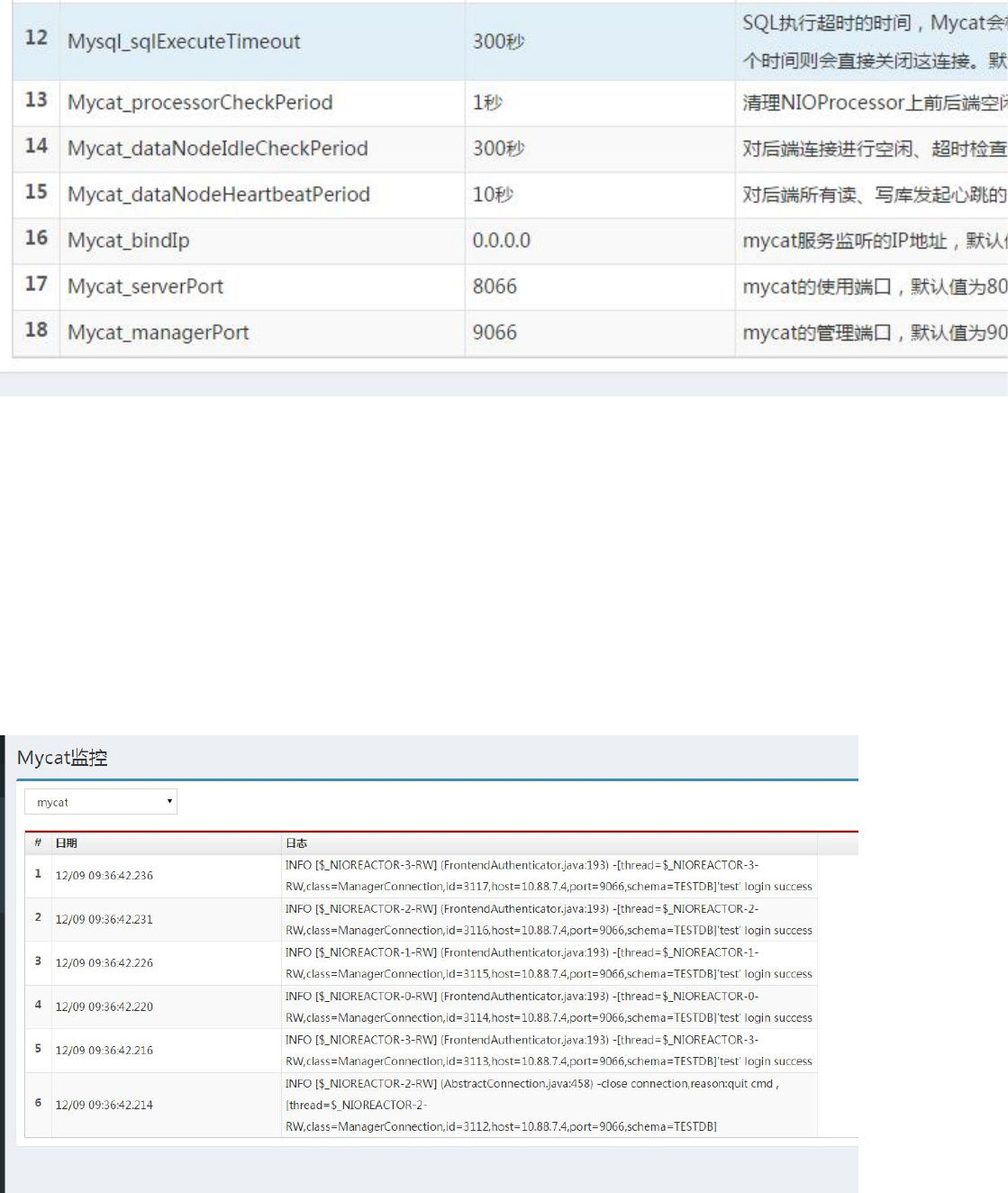Click the mycat服务监听的IP地址 description cell

coord(871,241)
